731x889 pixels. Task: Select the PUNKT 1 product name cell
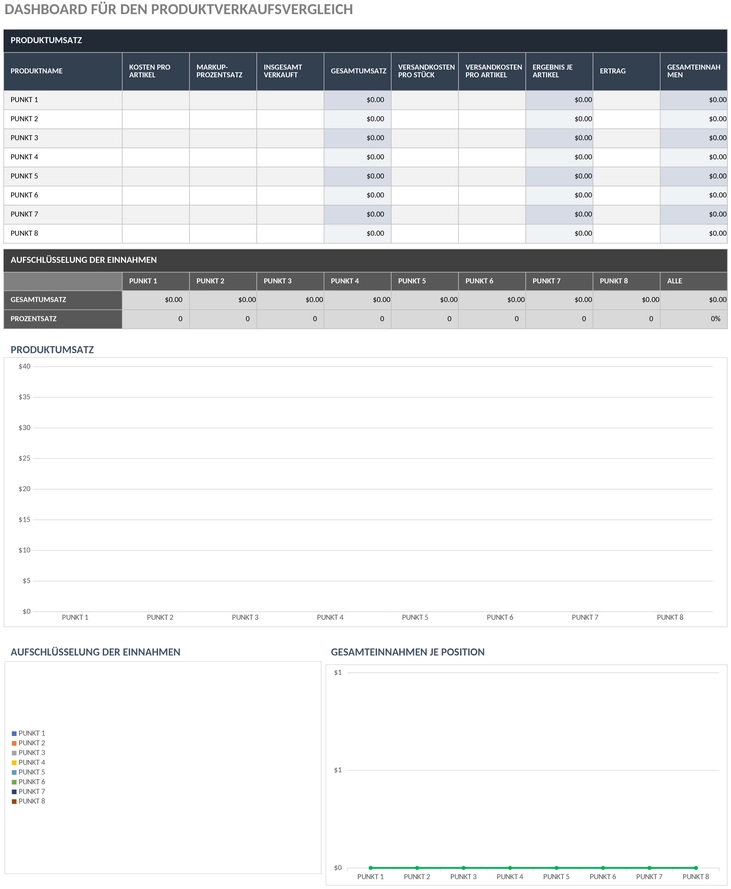[63, 100]
